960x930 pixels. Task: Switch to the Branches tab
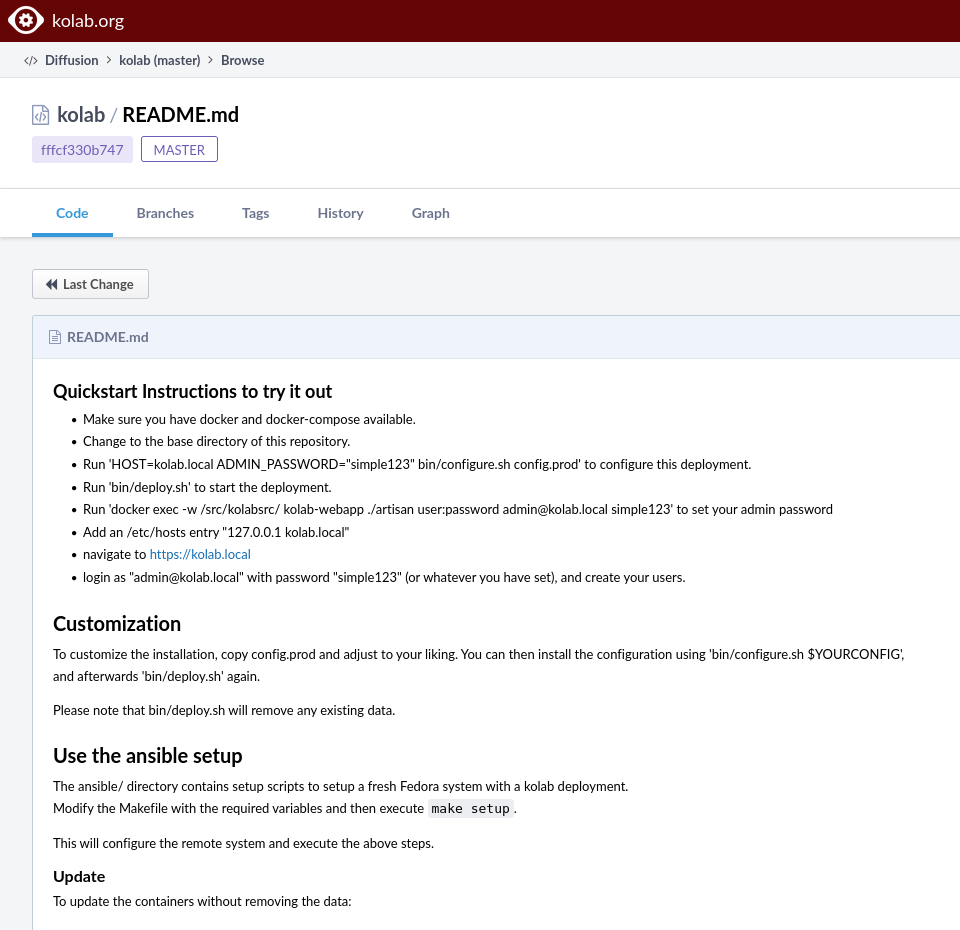click(165, 213)
